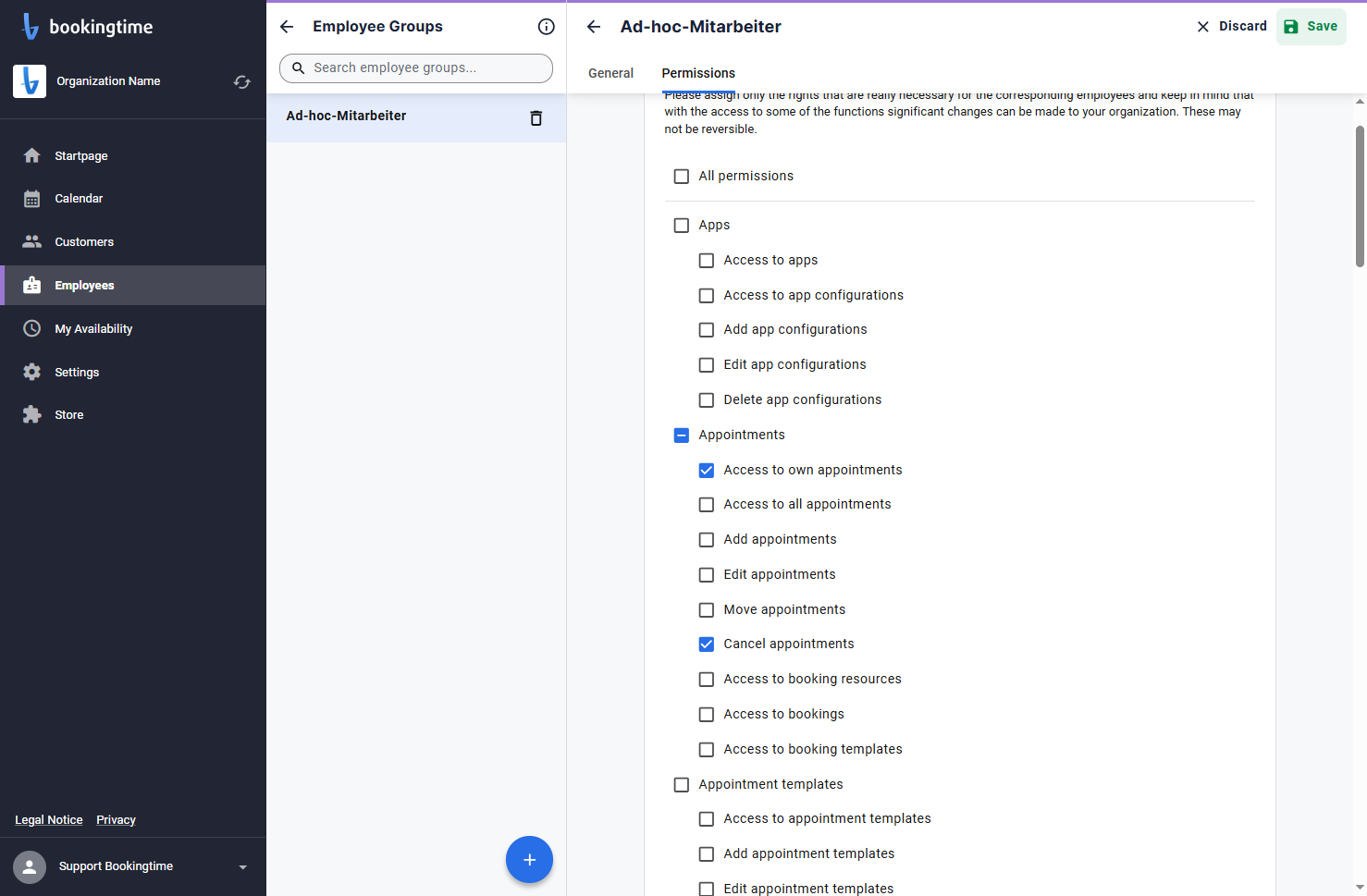Toggle the Apps group checkbox
The height and width of the screenshot is (896, 1367).
(x=682, y=226)
